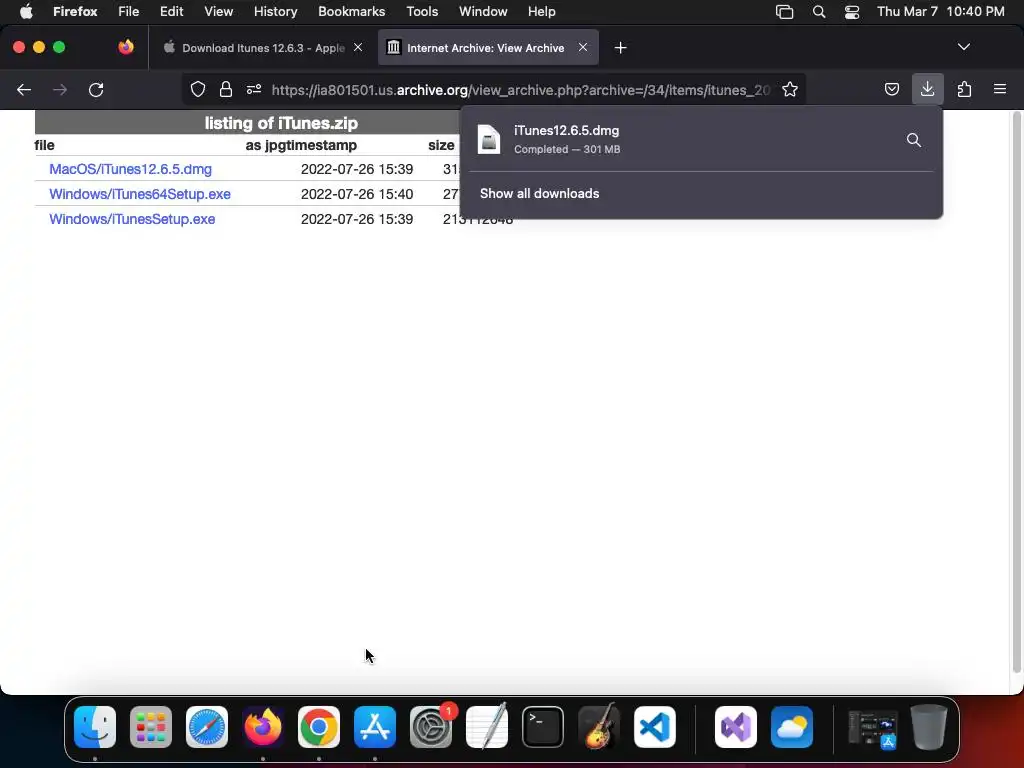Download MacOS/iTunes12.6.5.dmg link
This screenshot has width=1024, height=768.
tap(131, 169)
